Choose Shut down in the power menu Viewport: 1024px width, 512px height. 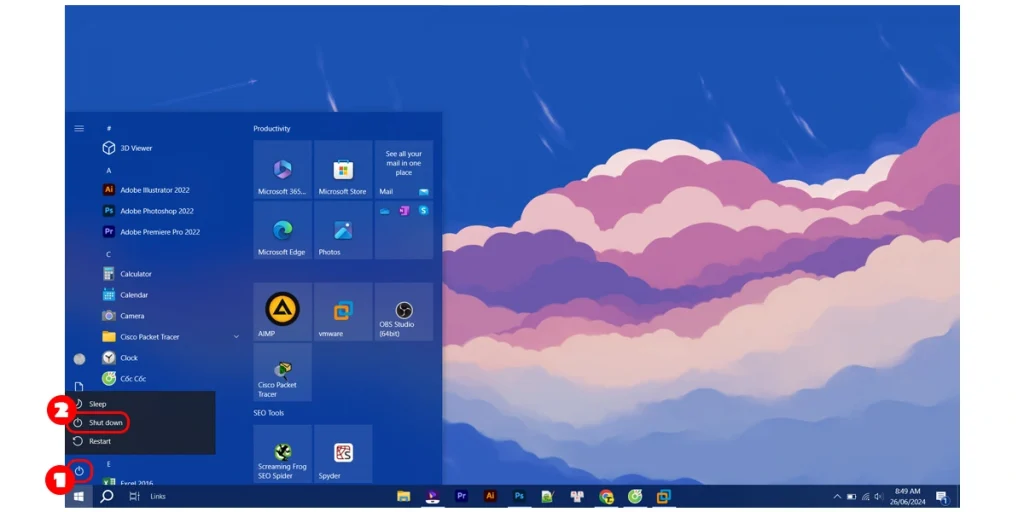click(x=140, y=423)
